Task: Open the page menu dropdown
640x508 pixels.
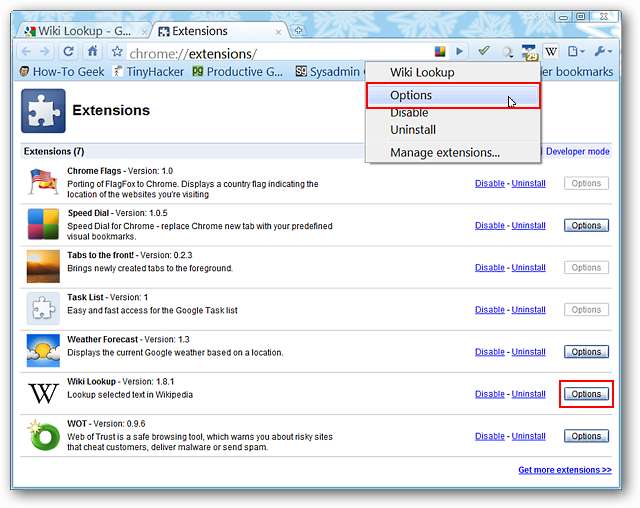Action: point(576,51)
